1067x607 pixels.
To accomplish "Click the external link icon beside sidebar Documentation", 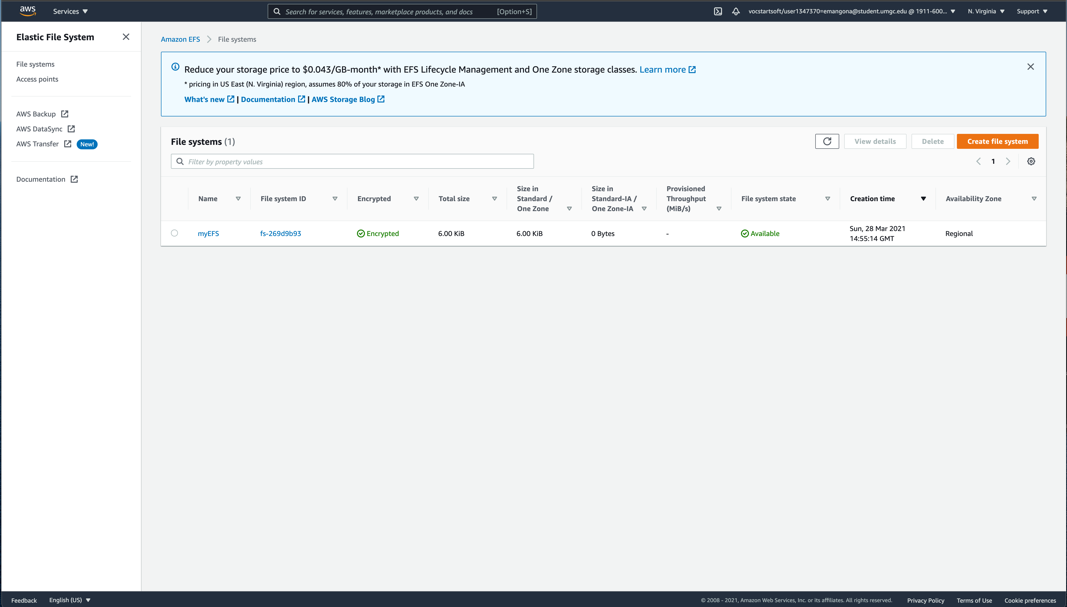I will [74, 179].
